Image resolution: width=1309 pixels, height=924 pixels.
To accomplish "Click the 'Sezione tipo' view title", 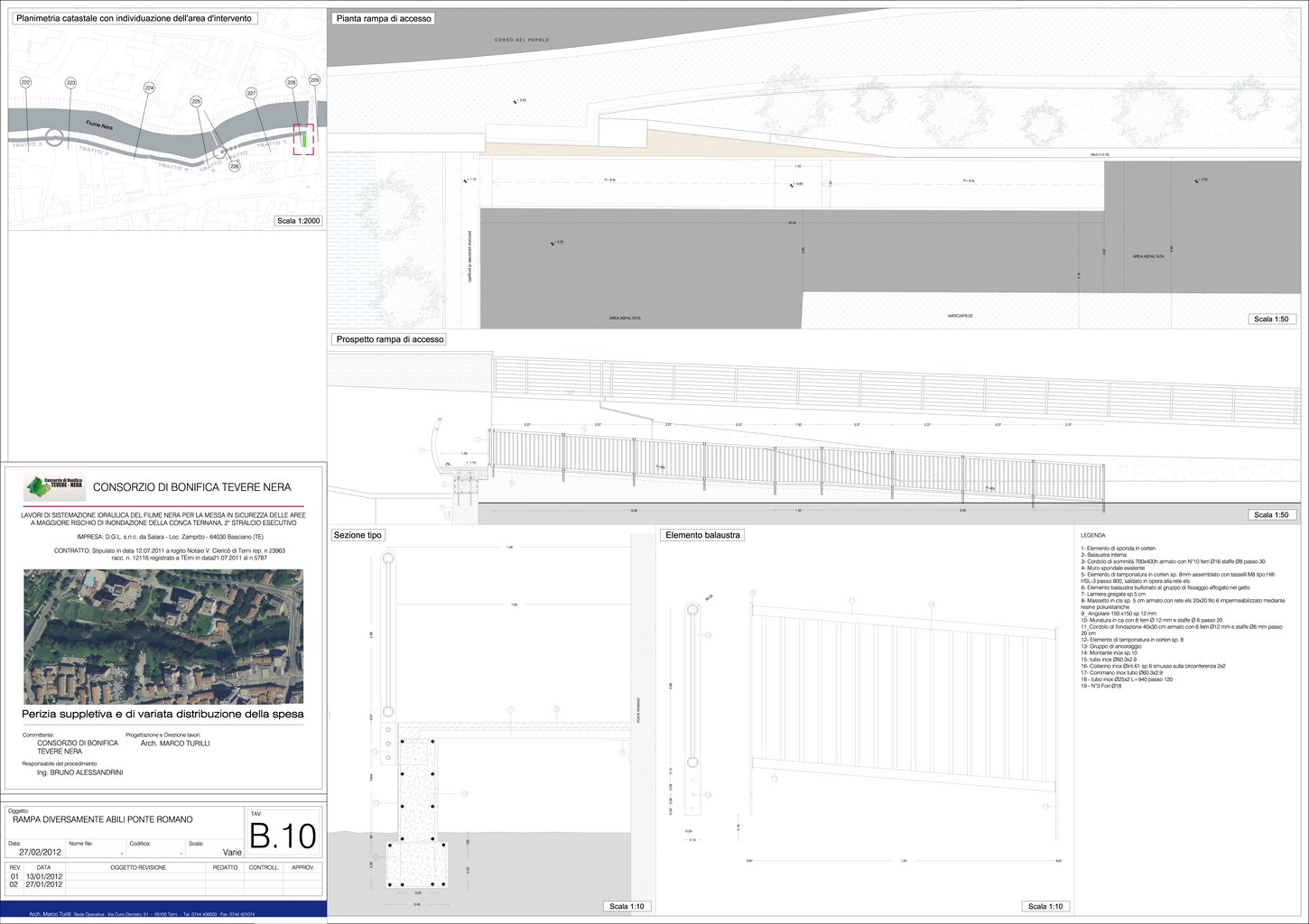I will coord(358,535).
